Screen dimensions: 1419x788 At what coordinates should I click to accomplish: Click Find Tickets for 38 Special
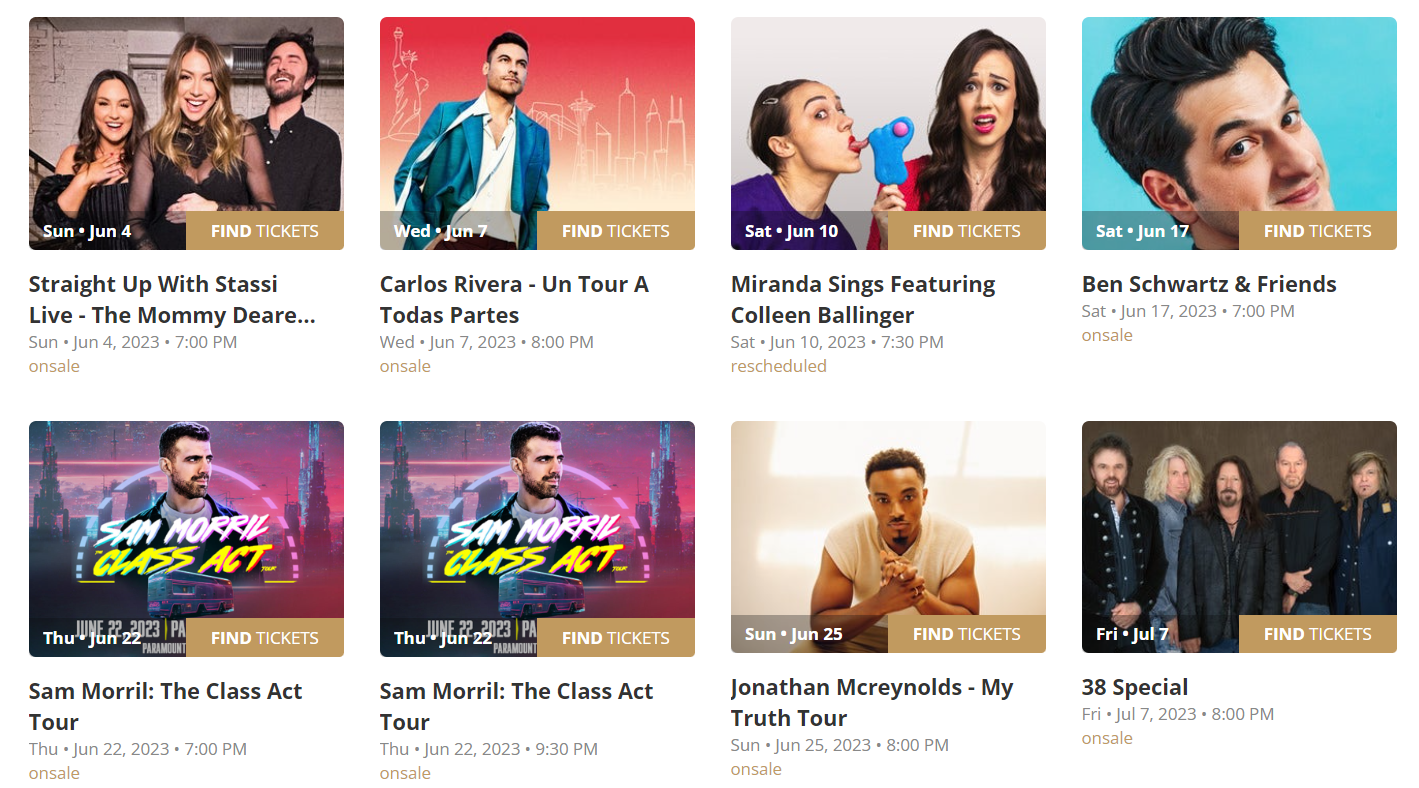click(x=1318, y=634)
